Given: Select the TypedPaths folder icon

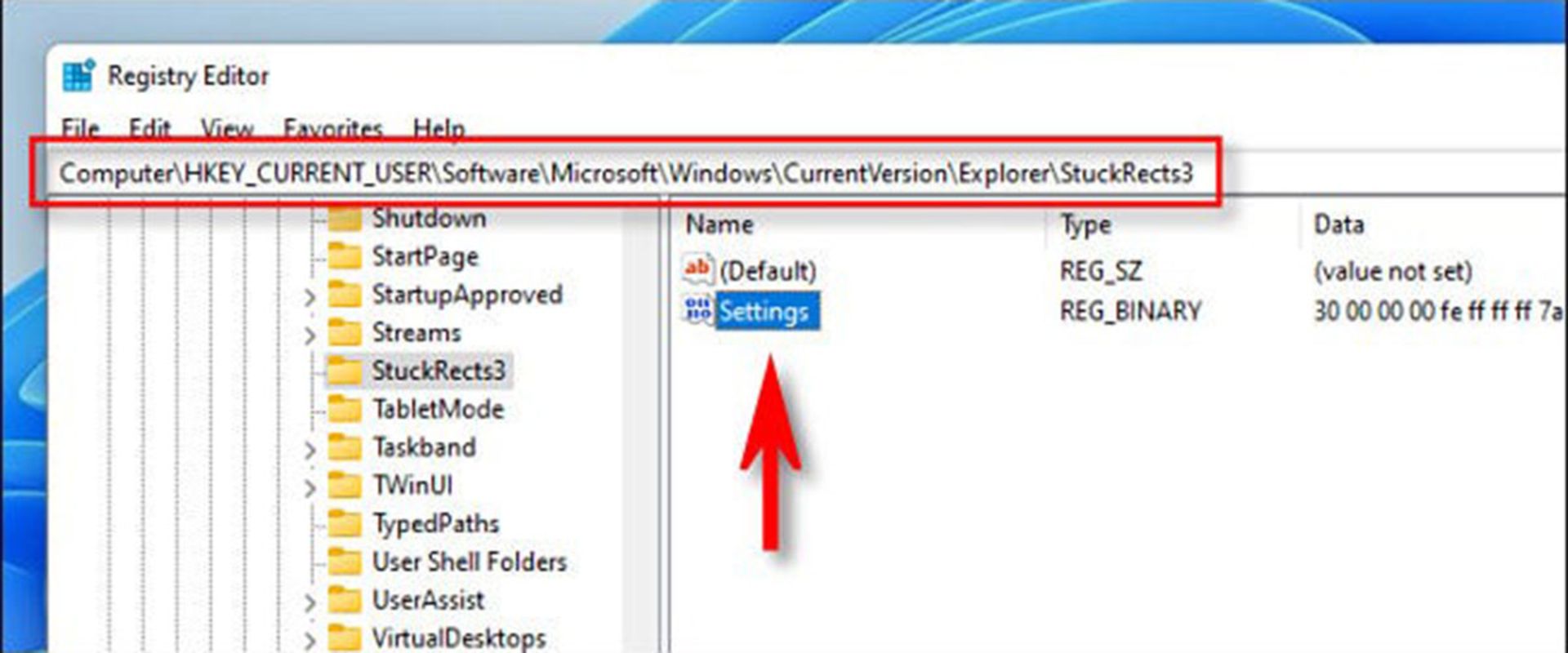Looking at the screenshot, I should (344, 524).
